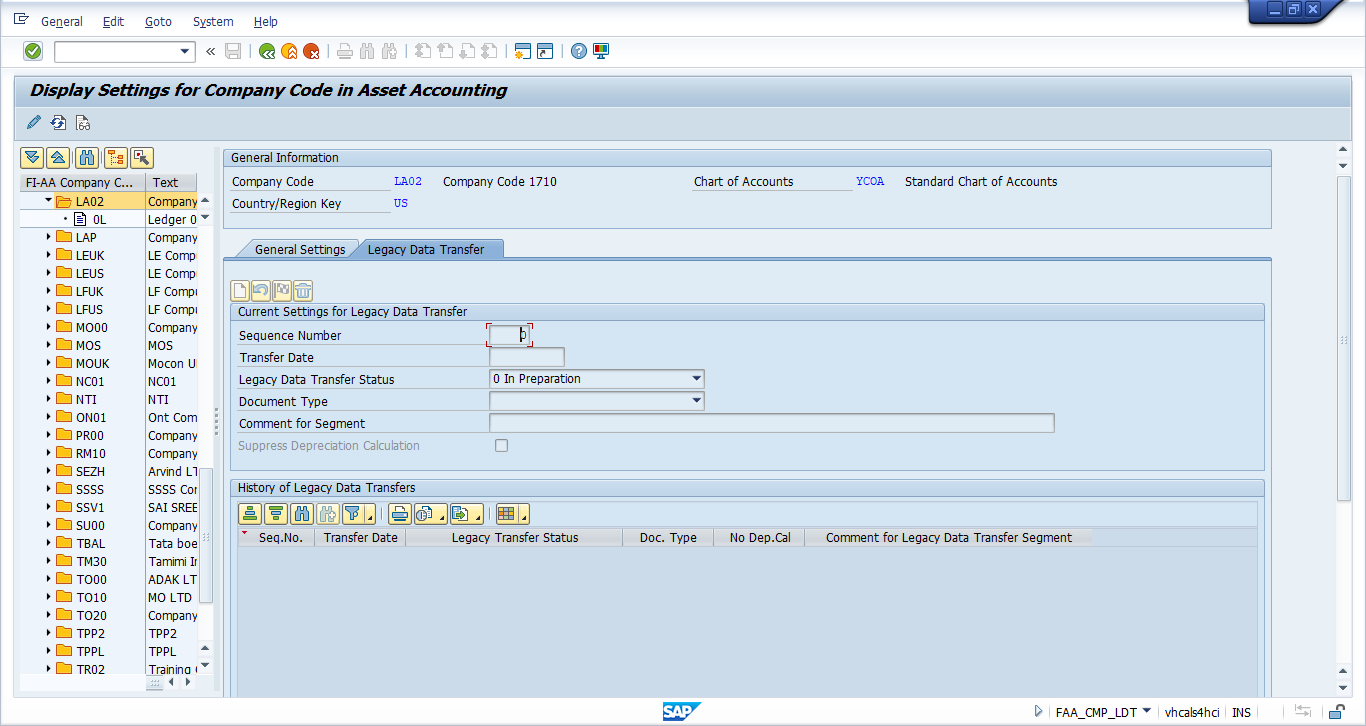
Task: Click the Expand All tree icon
Action: 32,157
